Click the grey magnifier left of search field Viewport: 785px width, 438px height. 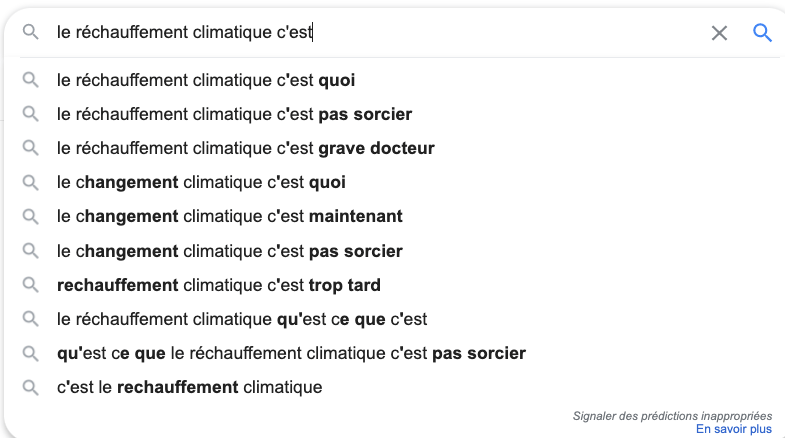point(31,33)
